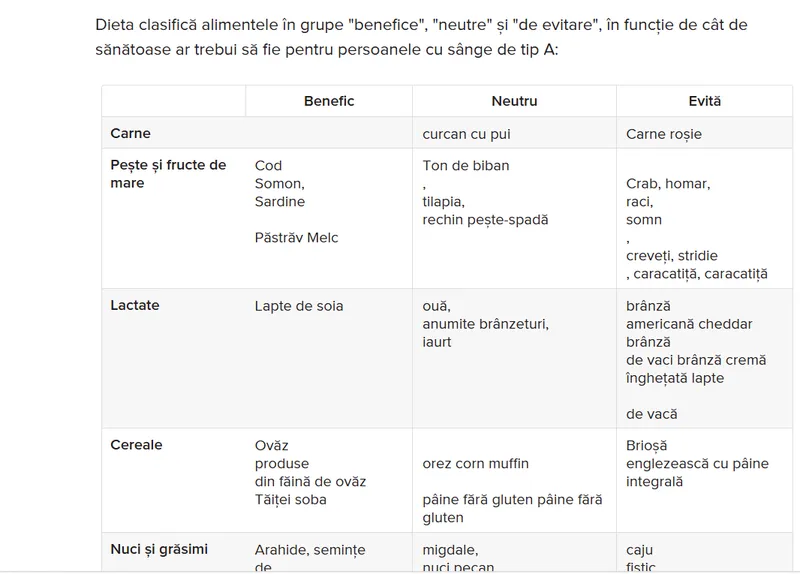Screen dimensions: 800x574
Task: Click 'anumite brânzeturi,' text
Action: pyautogui.click(x=486, y=325)
